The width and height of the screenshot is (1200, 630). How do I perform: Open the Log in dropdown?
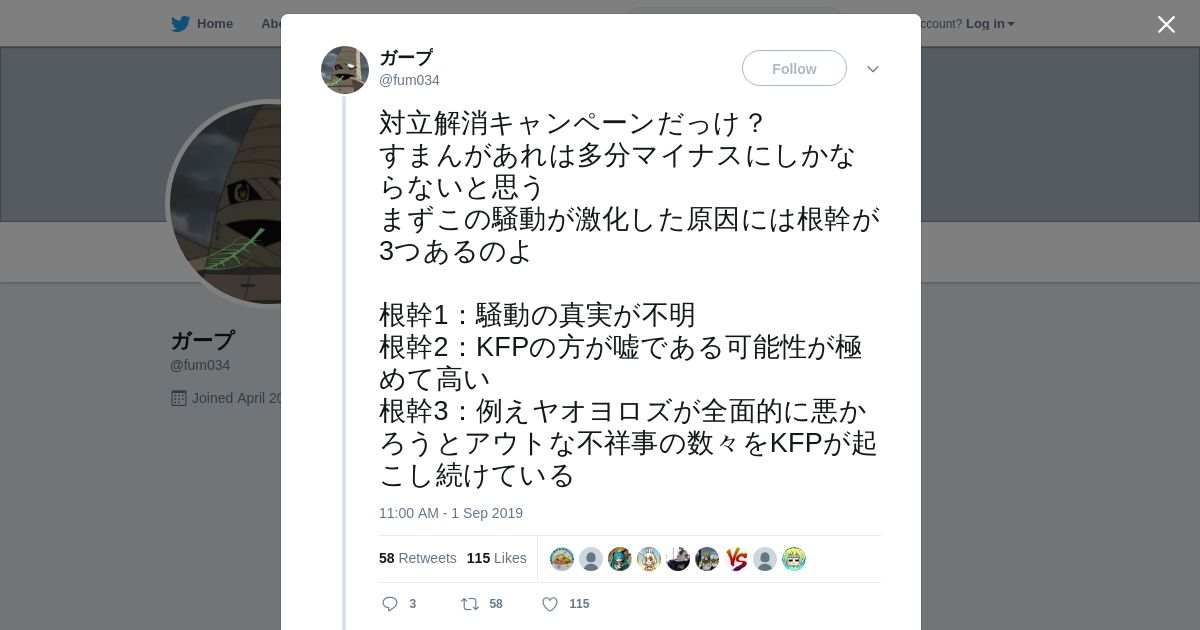(989, 24)
